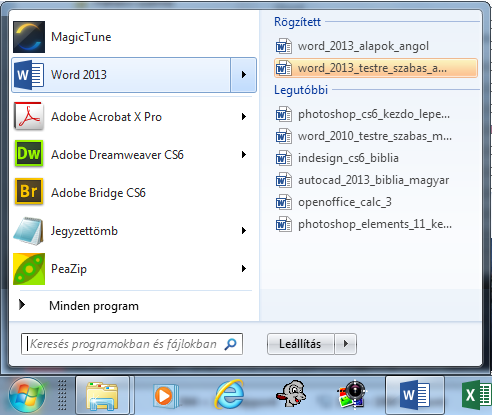The image size is (492, 415).
Task: Open Internet Explorer from the taskbar
Action: point(229,395)
